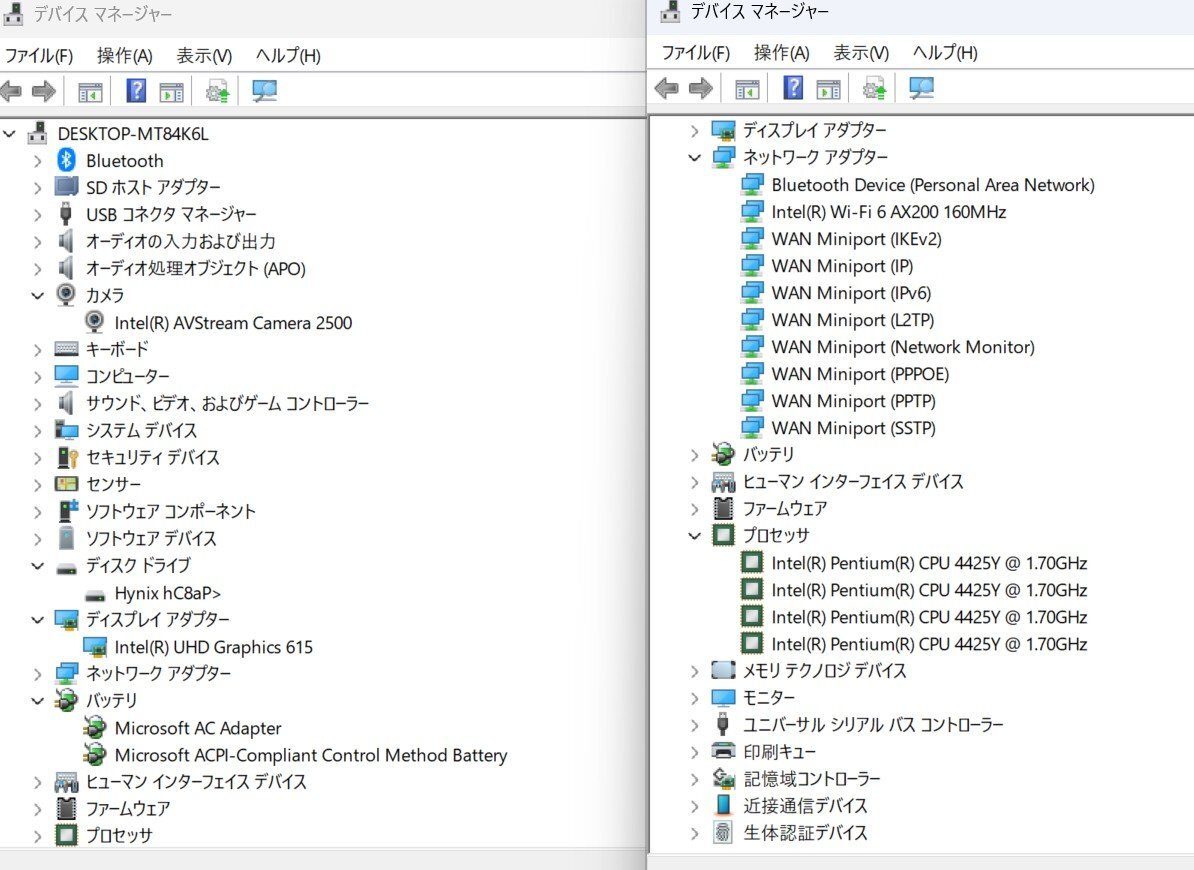Select Intel(R) Wi-Fi 6 AX200 160MHz device

point(888,212)
